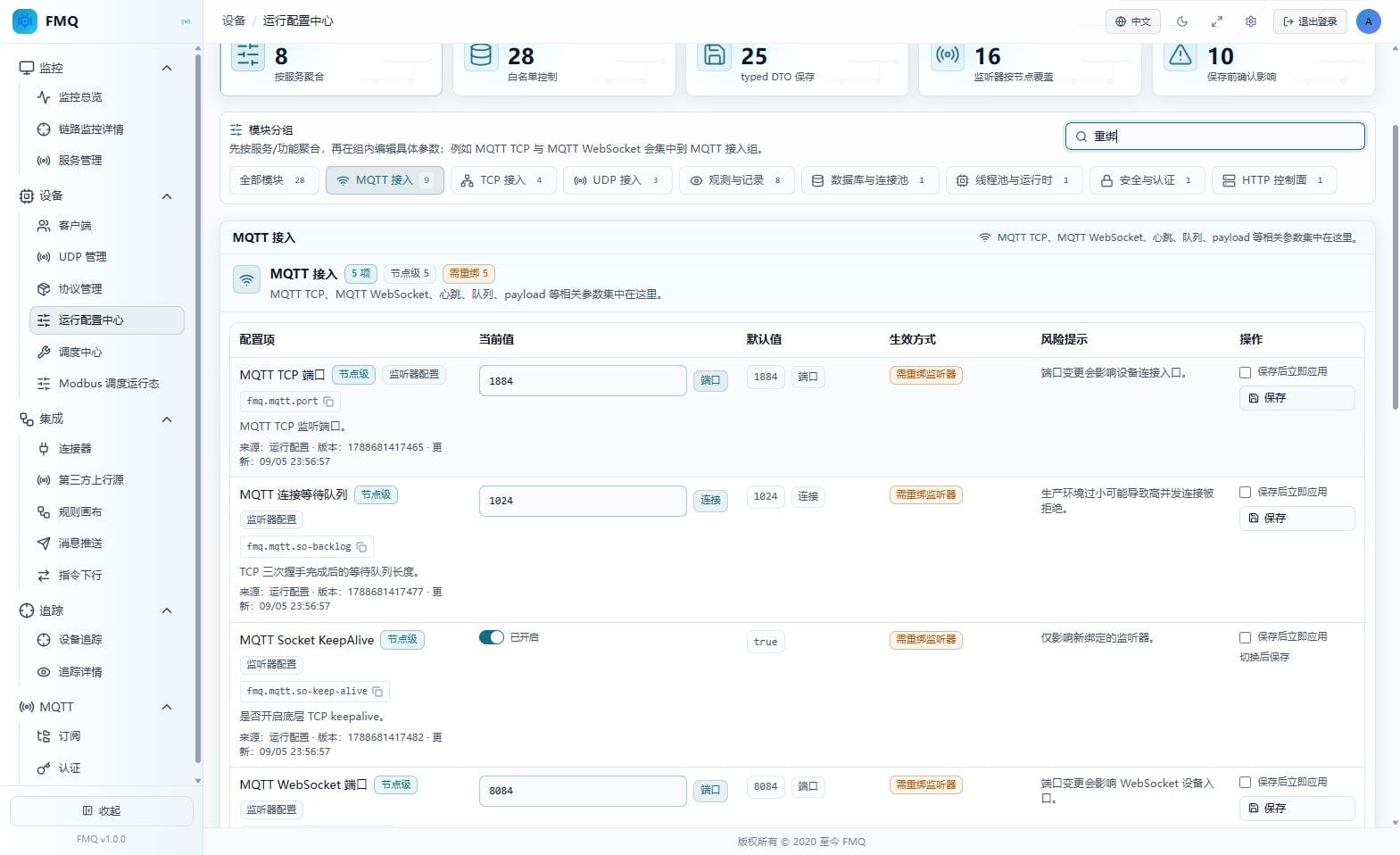Open settings gear in top bar
The width and height of the screenshot is (1400, 855).
point(1251,21)
